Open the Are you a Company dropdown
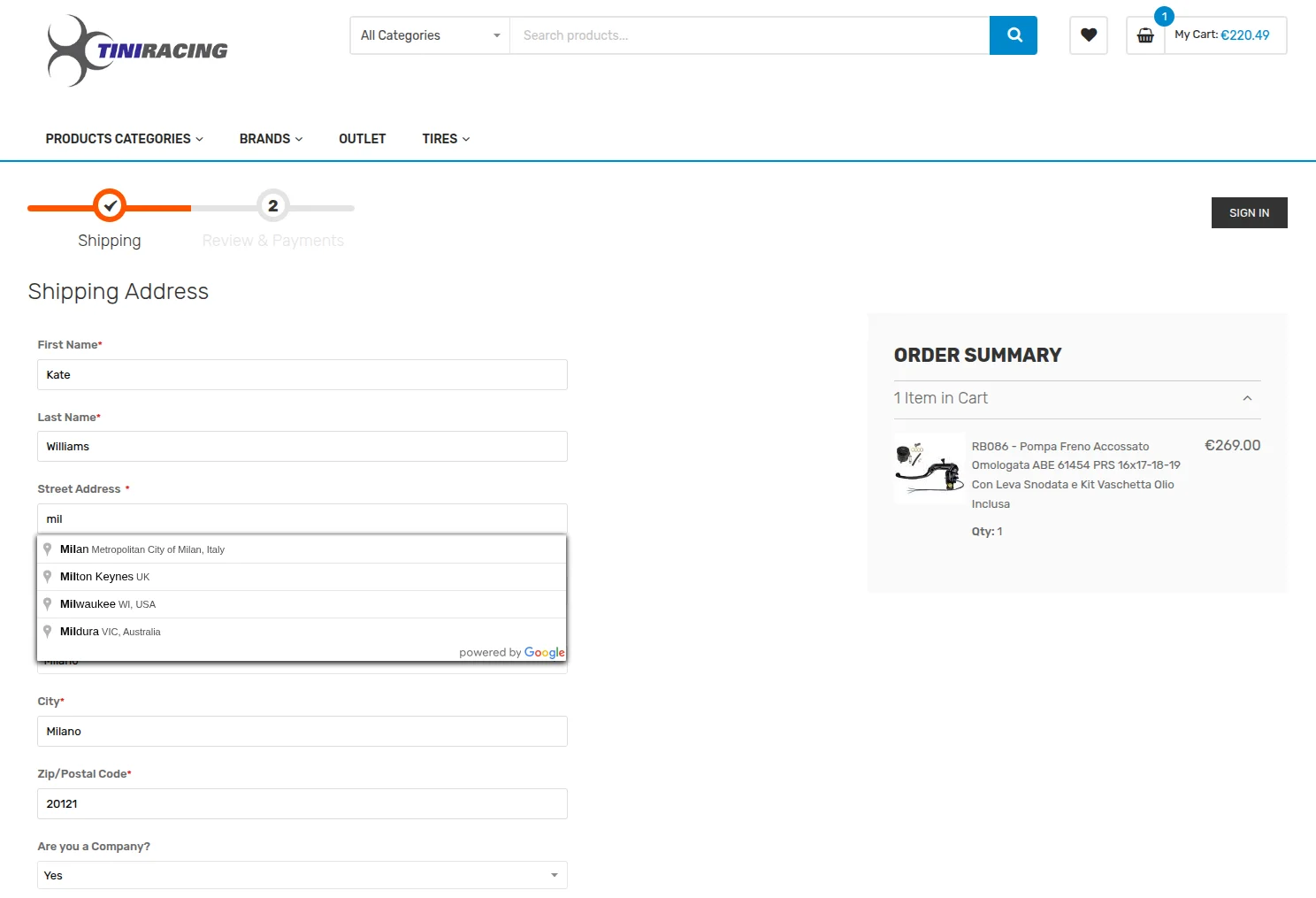The height and width of the screenshot is (898, 1316). [x=302, y=875]
